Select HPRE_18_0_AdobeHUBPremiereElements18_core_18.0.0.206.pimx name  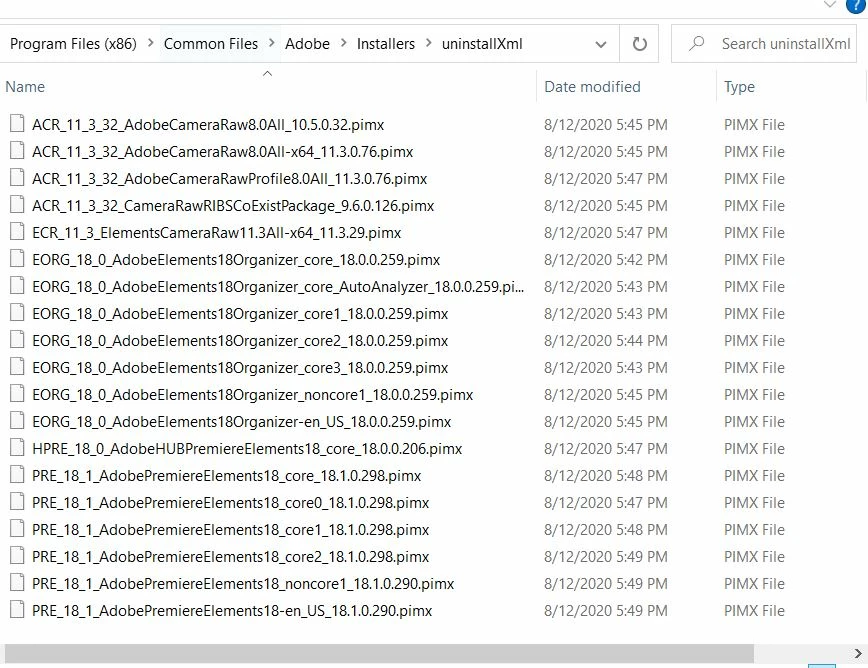(x=247, y=449)
